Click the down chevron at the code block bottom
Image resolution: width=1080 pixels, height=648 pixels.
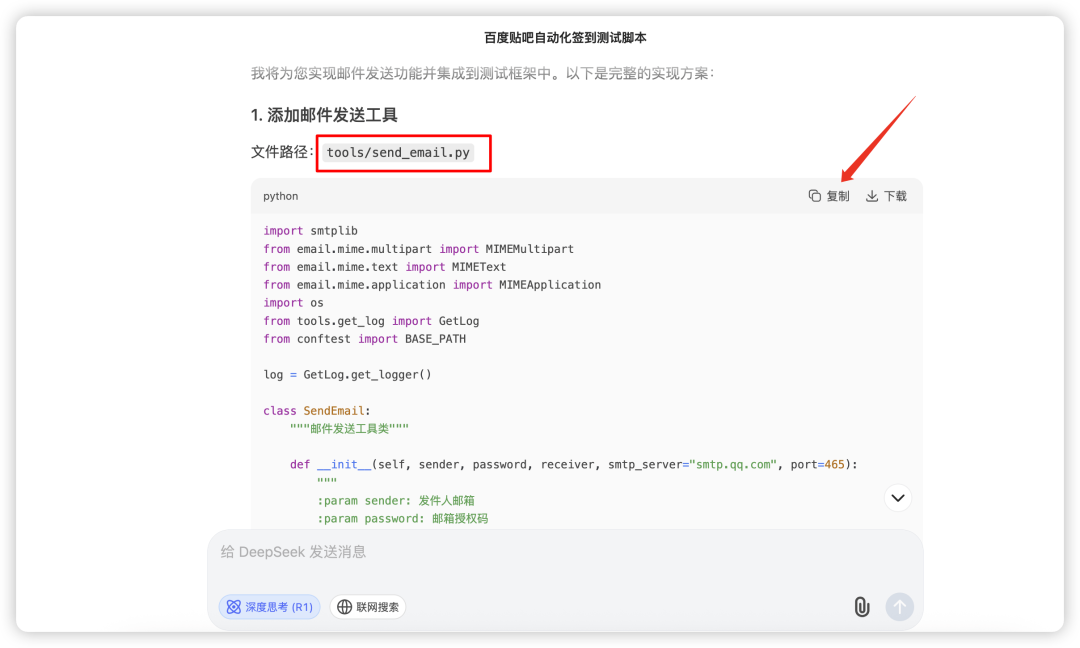(x=897, y=497)
